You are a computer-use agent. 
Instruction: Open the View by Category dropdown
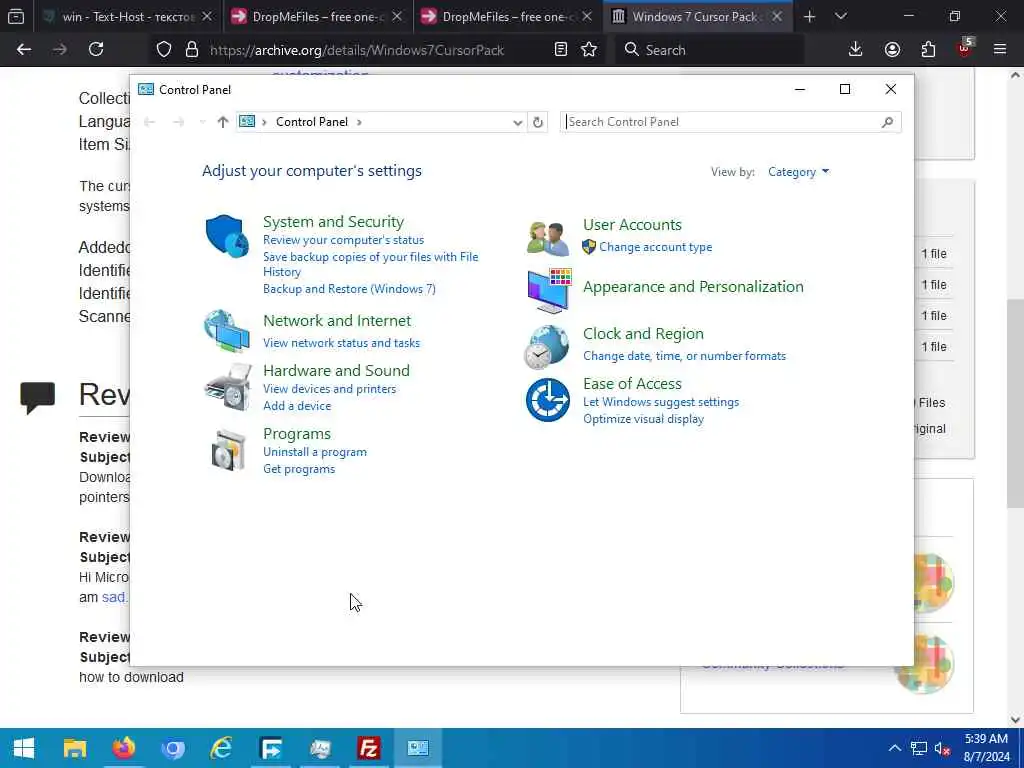[x=798, y=172]
